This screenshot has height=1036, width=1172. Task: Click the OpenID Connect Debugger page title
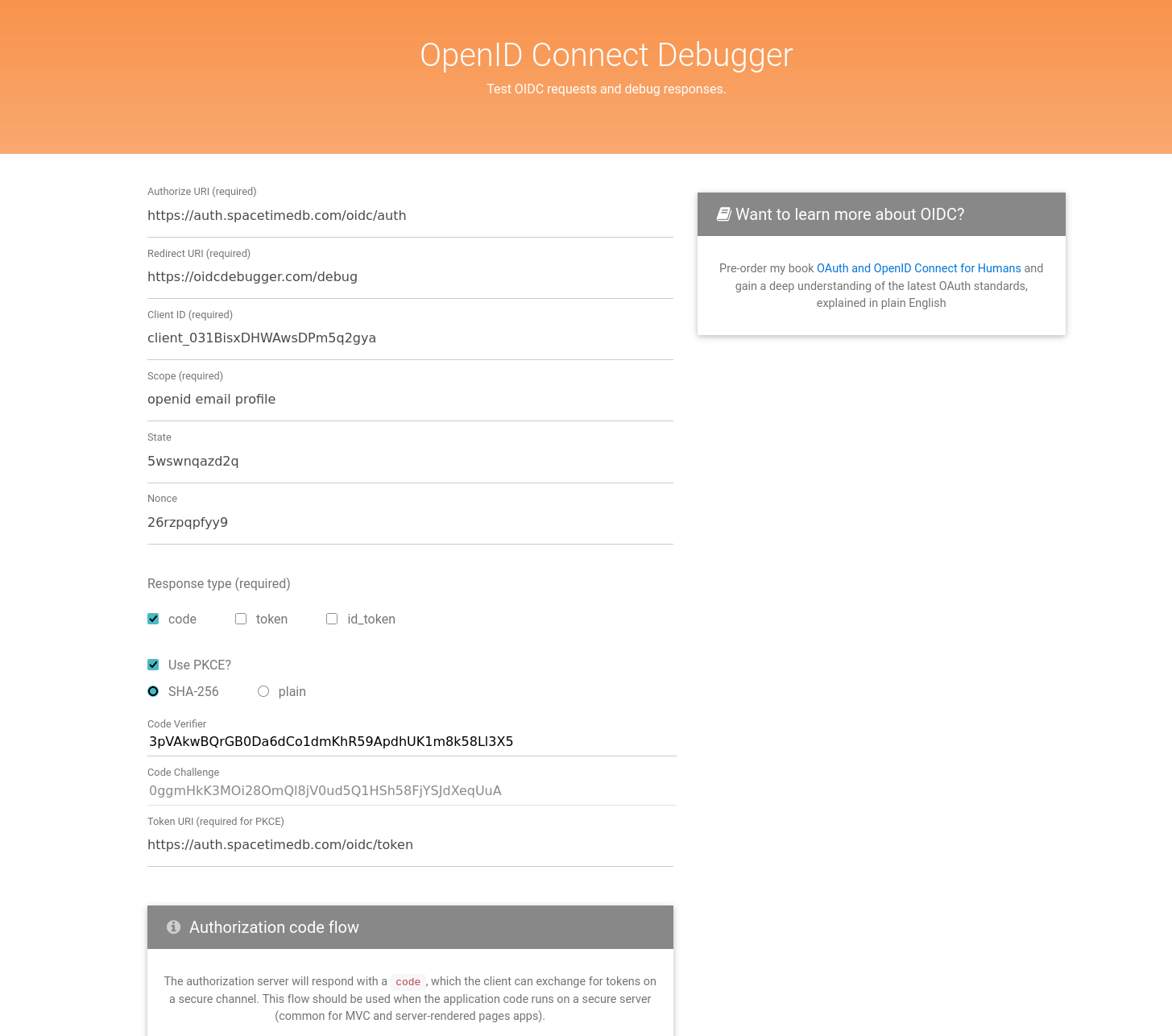pos(606,55)
